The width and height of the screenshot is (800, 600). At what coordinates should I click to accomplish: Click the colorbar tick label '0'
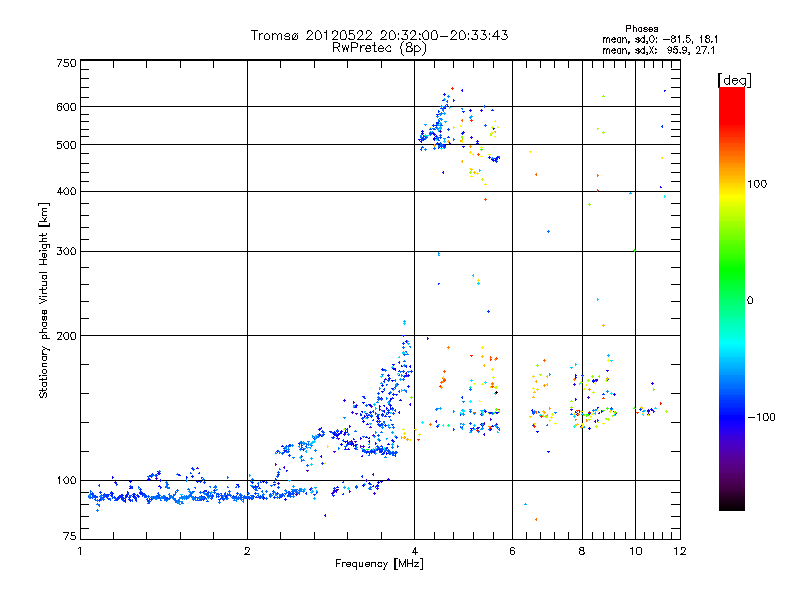(750, 301)
